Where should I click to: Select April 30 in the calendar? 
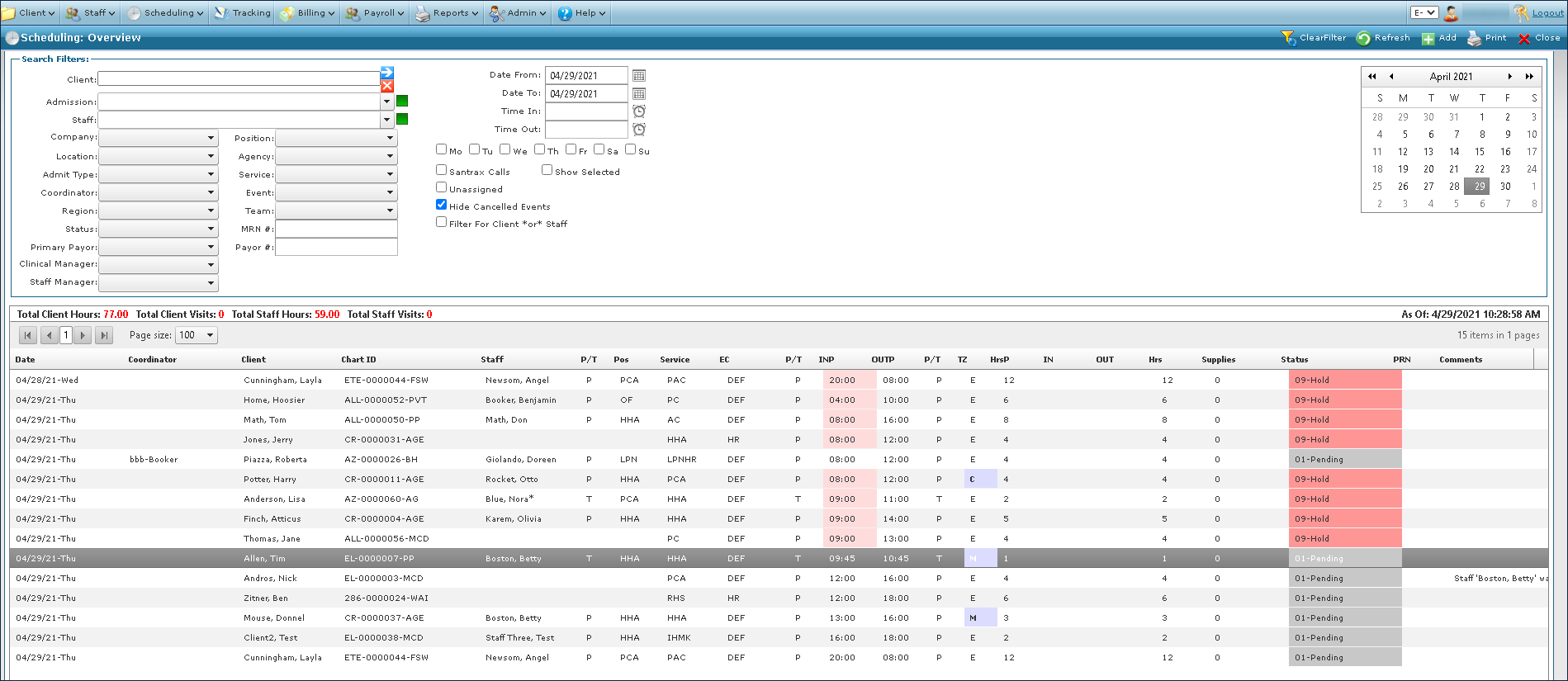point(1505,187)
